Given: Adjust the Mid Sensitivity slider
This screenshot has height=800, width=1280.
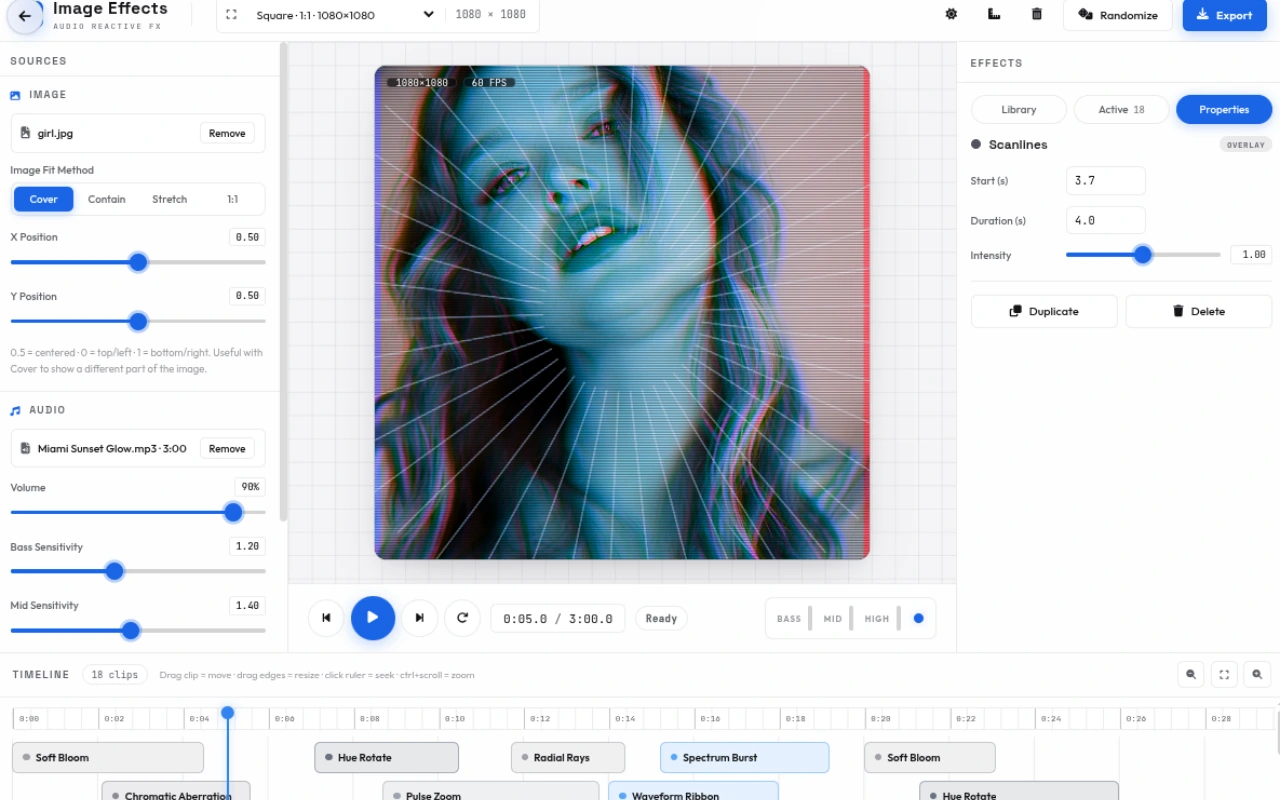Looking at the screenshot, I should (138, 630).
